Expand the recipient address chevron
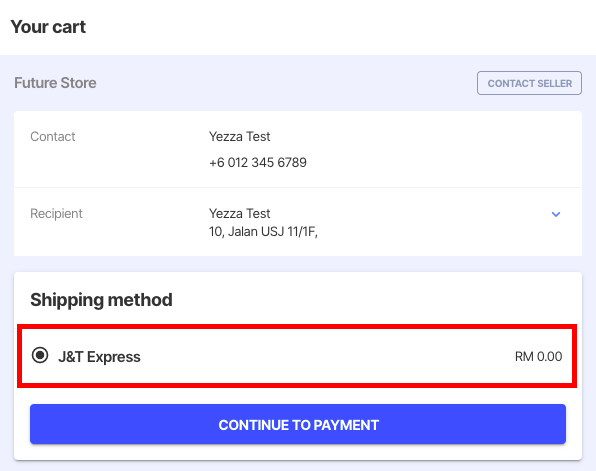This screenshot has width=596, height=471. pyautogui.click(x=556, y=214)
